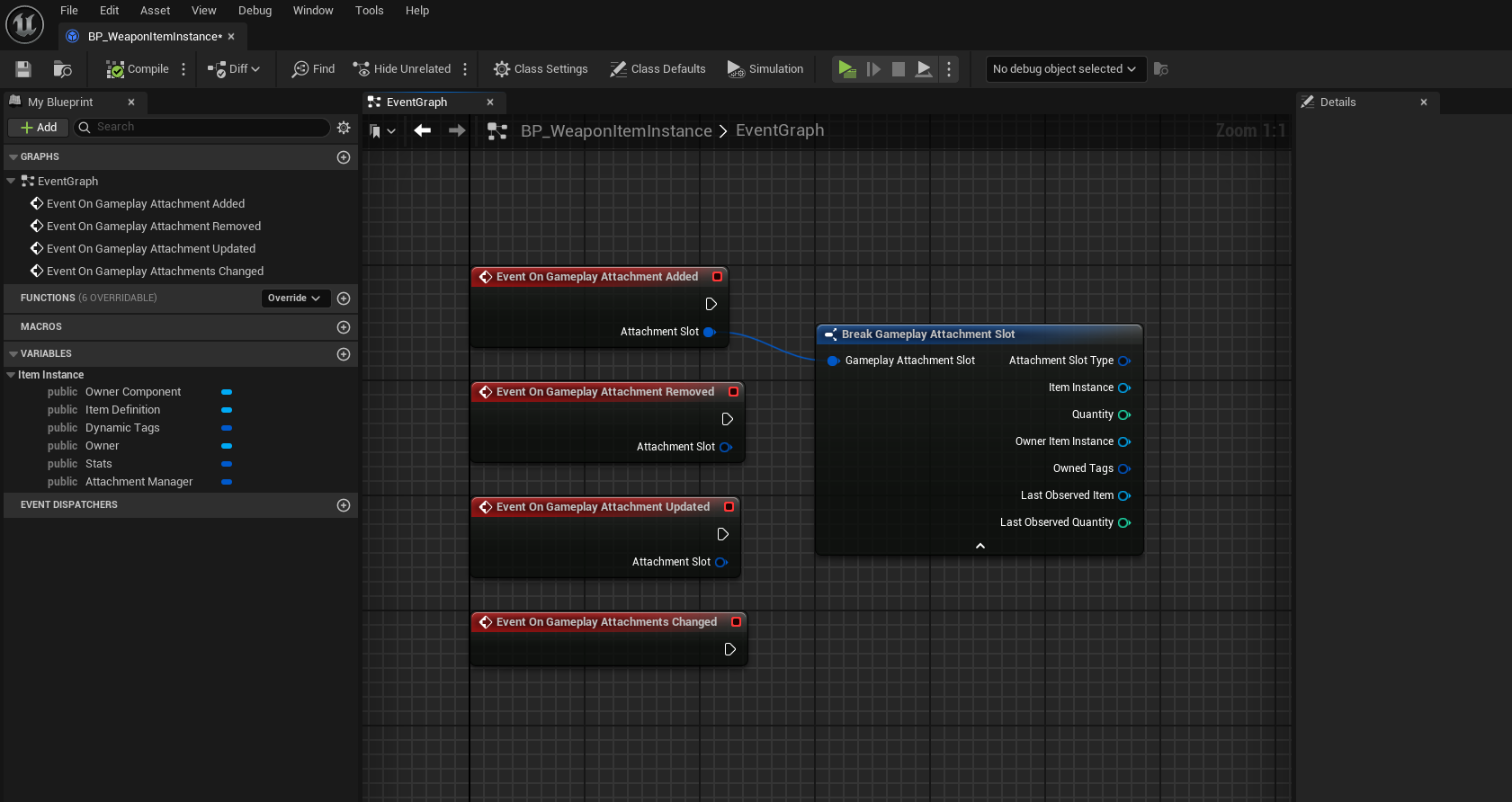Toggle Hide Unrelated nodes

[402, 69]
